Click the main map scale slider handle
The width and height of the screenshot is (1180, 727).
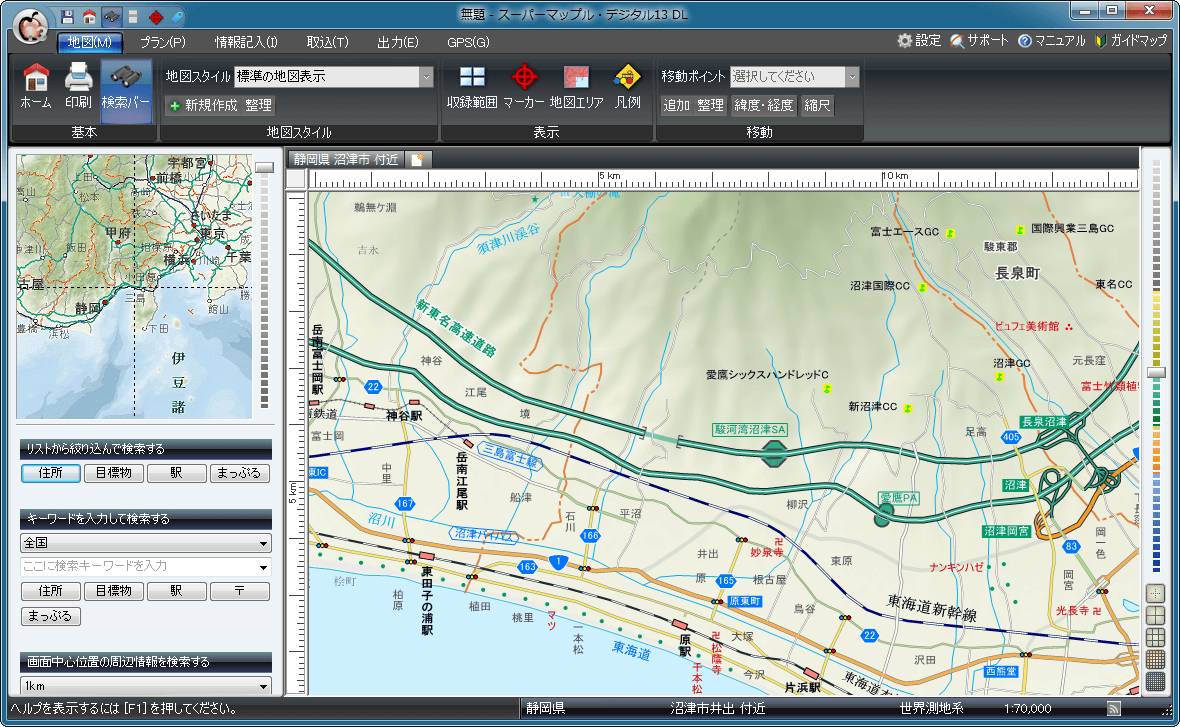(1156, 373)
